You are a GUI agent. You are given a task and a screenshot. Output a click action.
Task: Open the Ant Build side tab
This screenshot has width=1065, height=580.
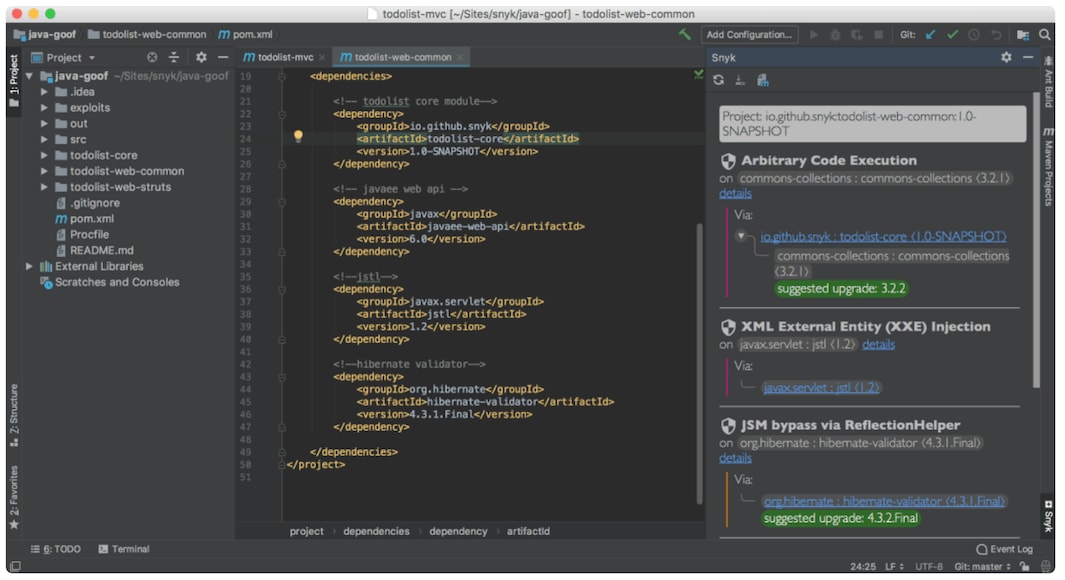[x=1049, y=82]
